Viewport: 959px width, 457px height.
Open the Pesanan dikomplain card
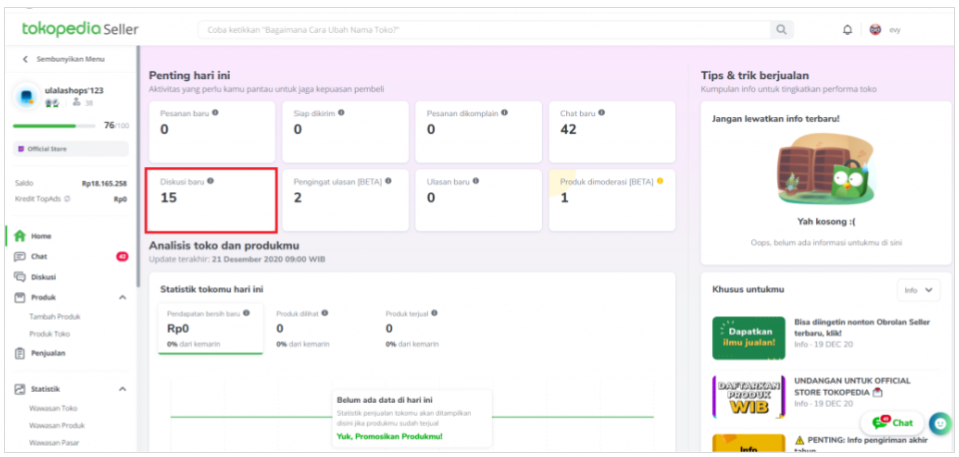click(x=478, y=132)
